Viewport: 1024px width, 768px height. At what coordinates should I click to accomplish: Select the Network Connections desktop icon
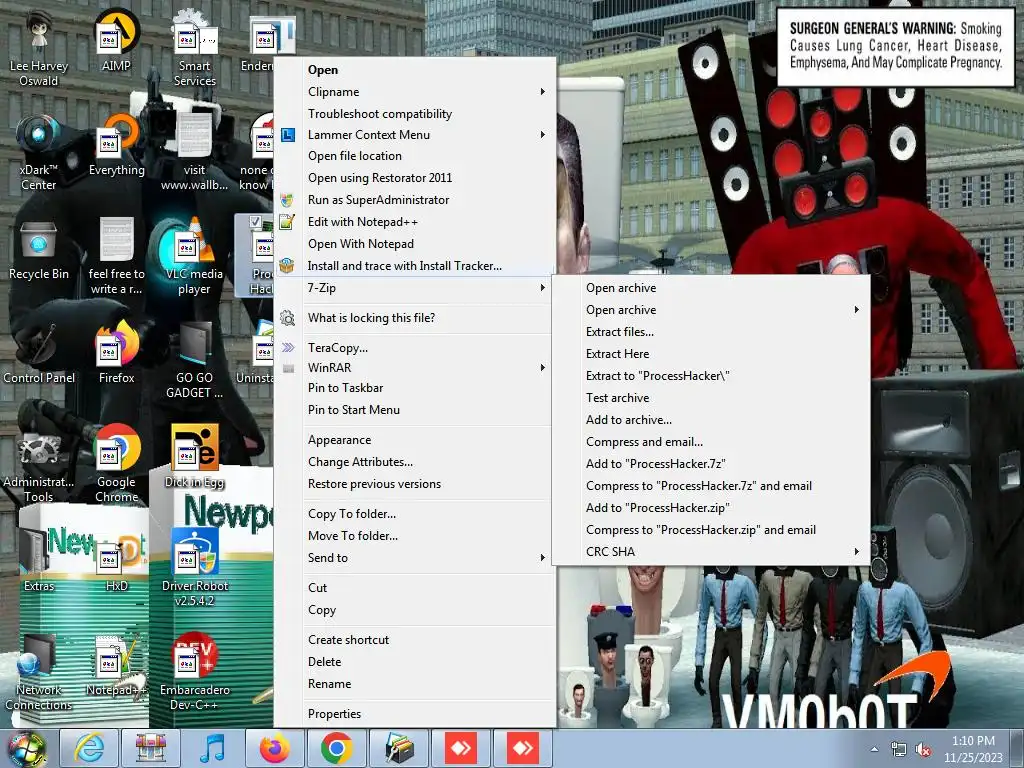tap(39, 673)
